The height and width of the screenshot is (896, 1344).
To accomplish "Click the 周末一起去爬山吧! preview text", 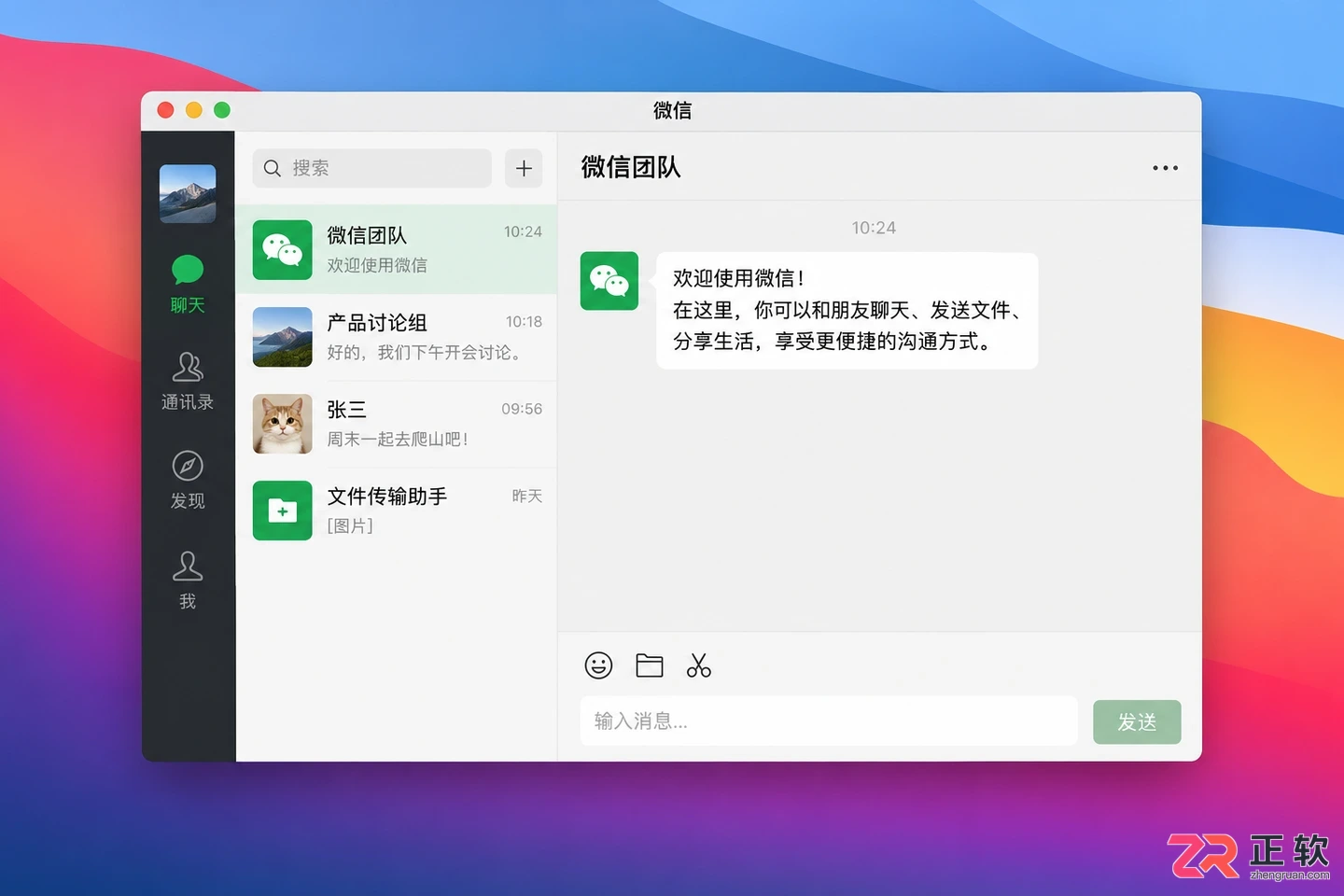I will [398, 439].
